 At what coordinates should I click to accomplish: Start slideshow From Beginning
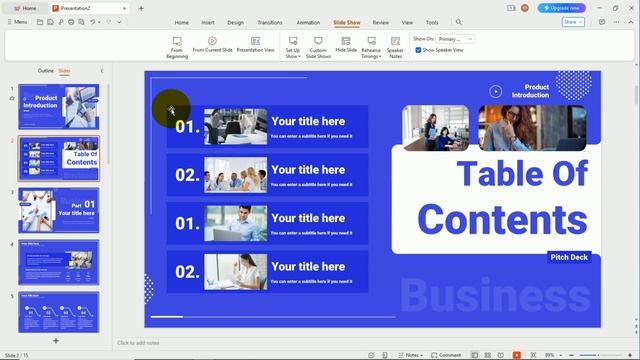(x=177, y=47)
